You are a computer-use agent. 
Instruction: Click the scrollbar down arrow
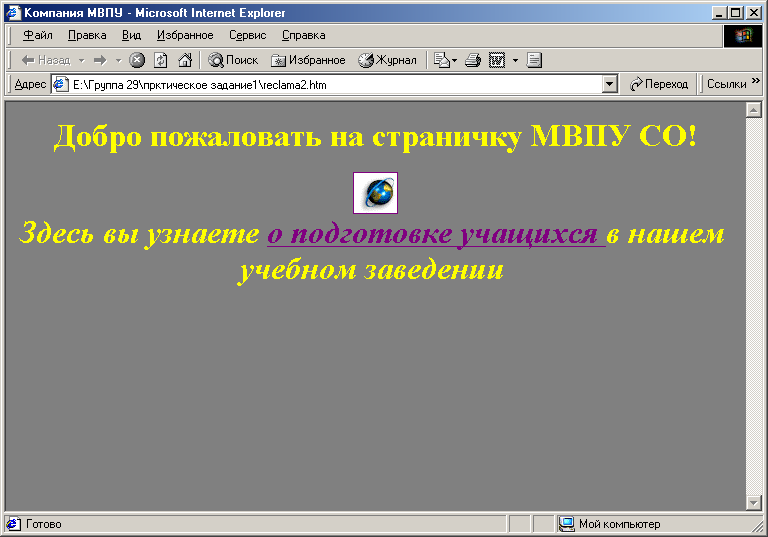[753, 502]
